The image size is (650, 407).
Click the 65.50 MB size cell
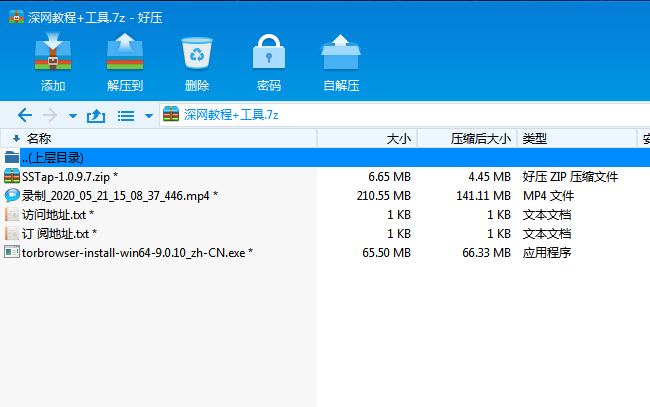pos(386,253)
